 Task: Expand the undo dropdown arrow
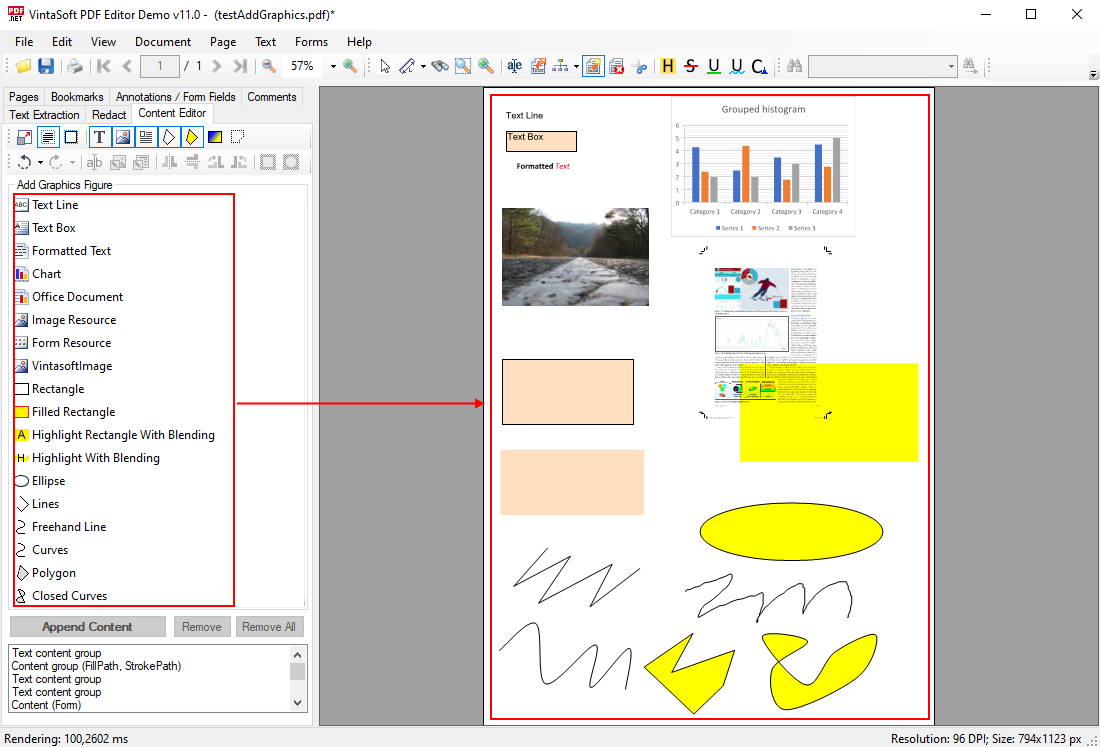40,162
